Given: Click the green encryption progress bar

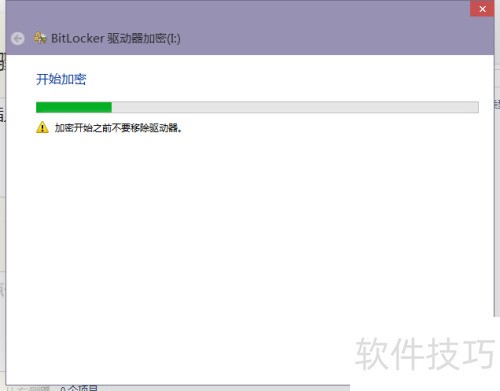Looking at the screenshot, I should point(257,107).
